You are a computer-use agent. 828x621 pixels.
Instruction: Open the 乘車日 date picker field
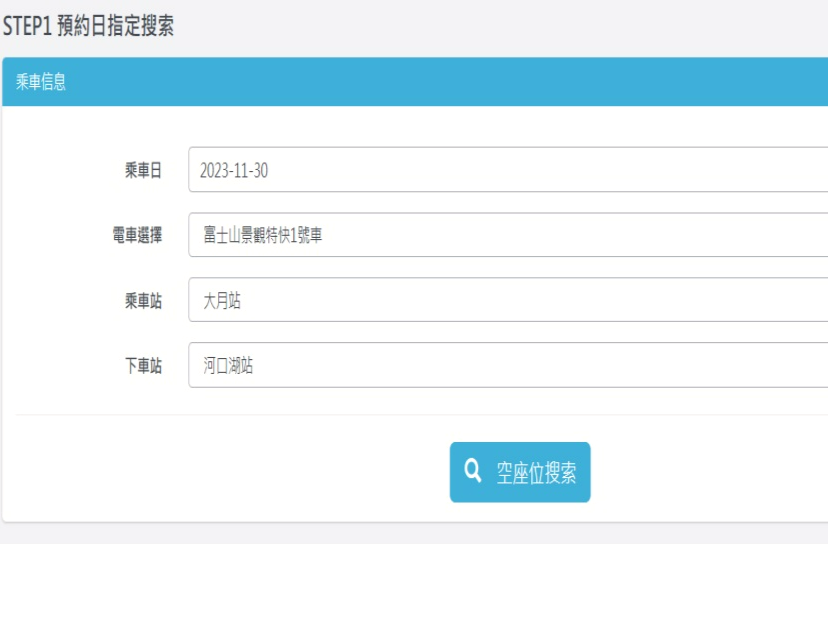click(x=400, y=169)
